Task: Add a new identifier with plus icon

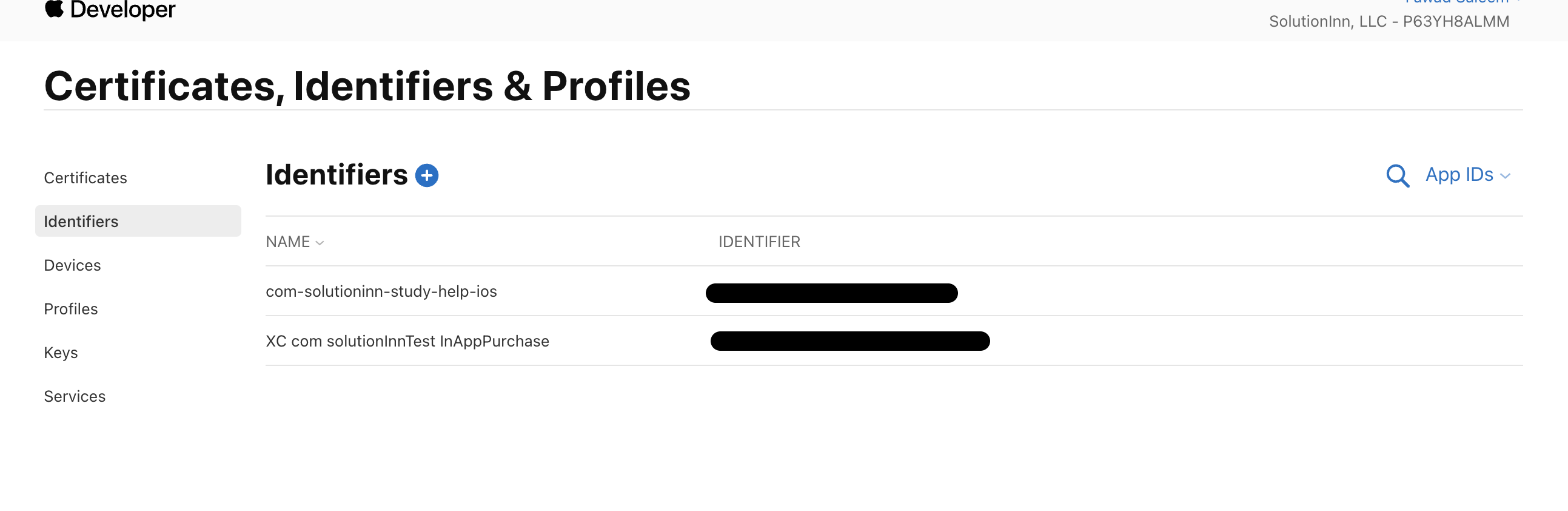Action: [x=427, y=175]
